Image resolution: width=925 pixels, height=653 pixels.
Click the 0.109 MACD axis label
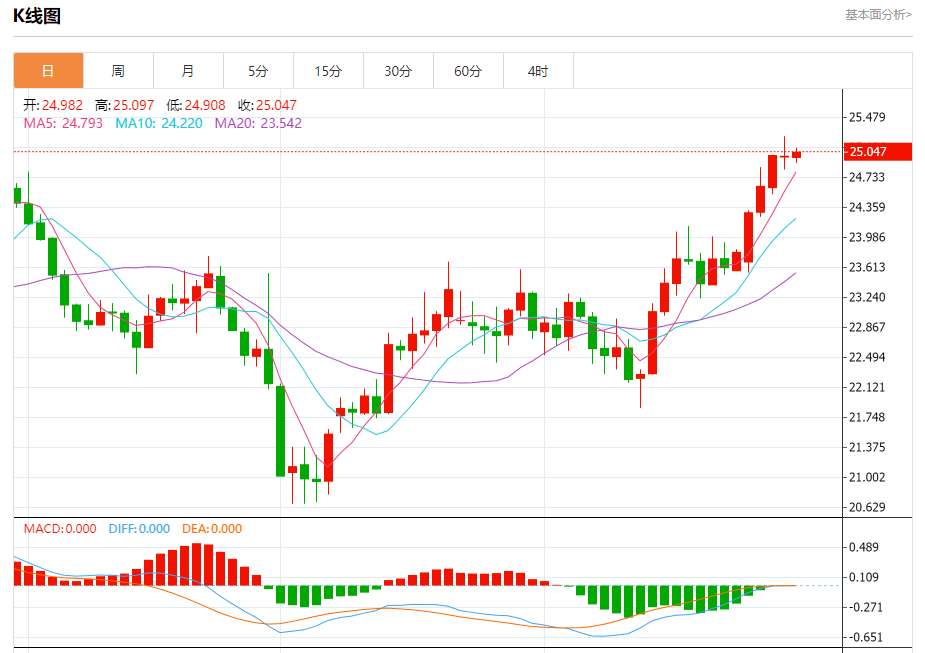coord(864,577)
